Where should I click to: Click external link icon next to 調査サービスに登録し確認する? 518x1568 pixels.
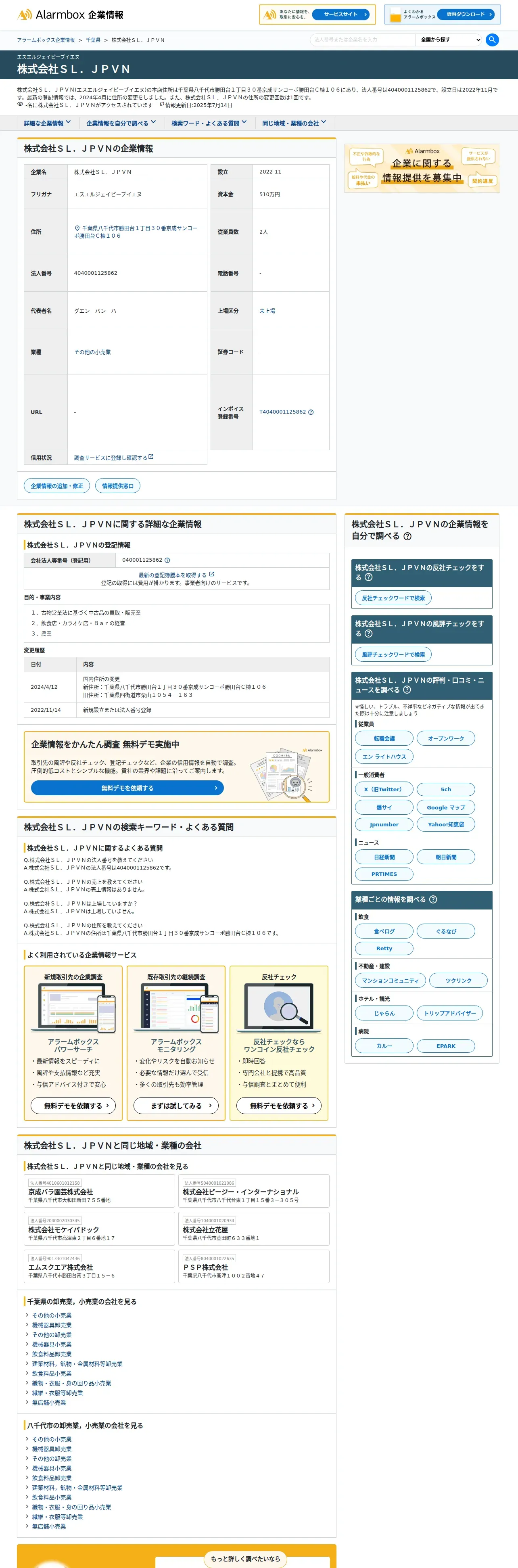coord(151,456)
